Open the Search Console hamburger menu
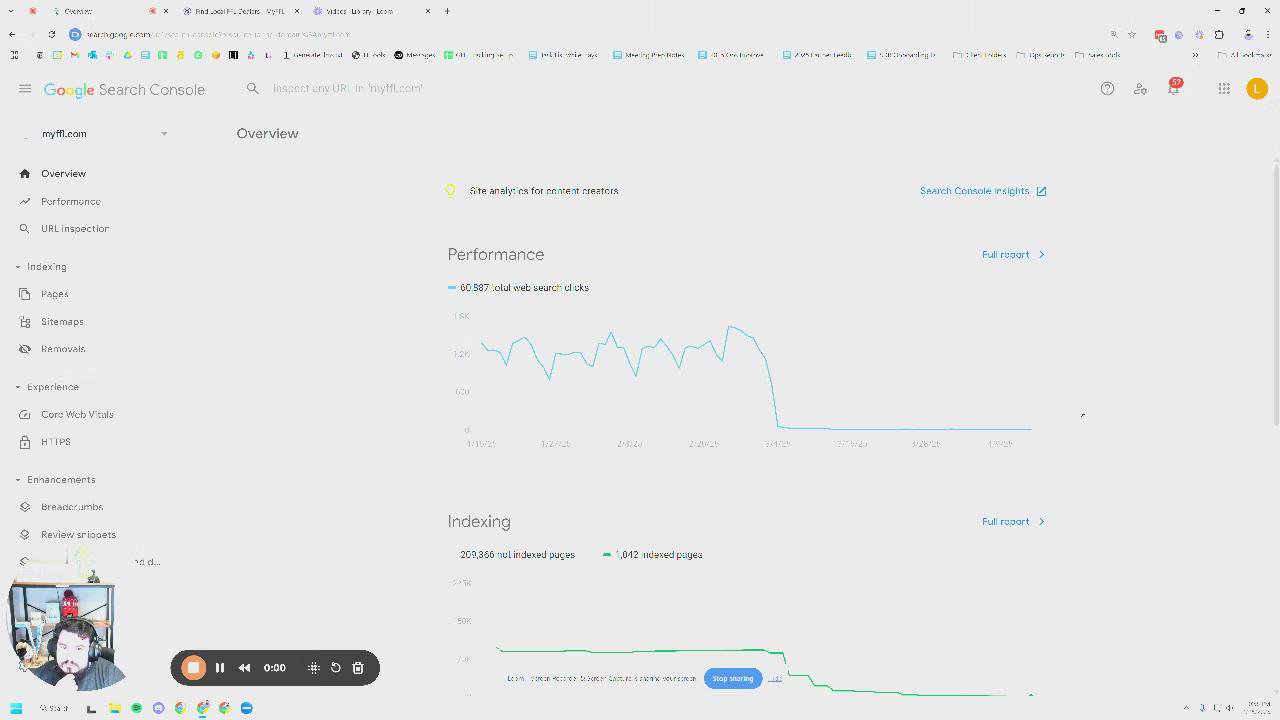This screenshot has height=720, width=1280. [25, 89]
